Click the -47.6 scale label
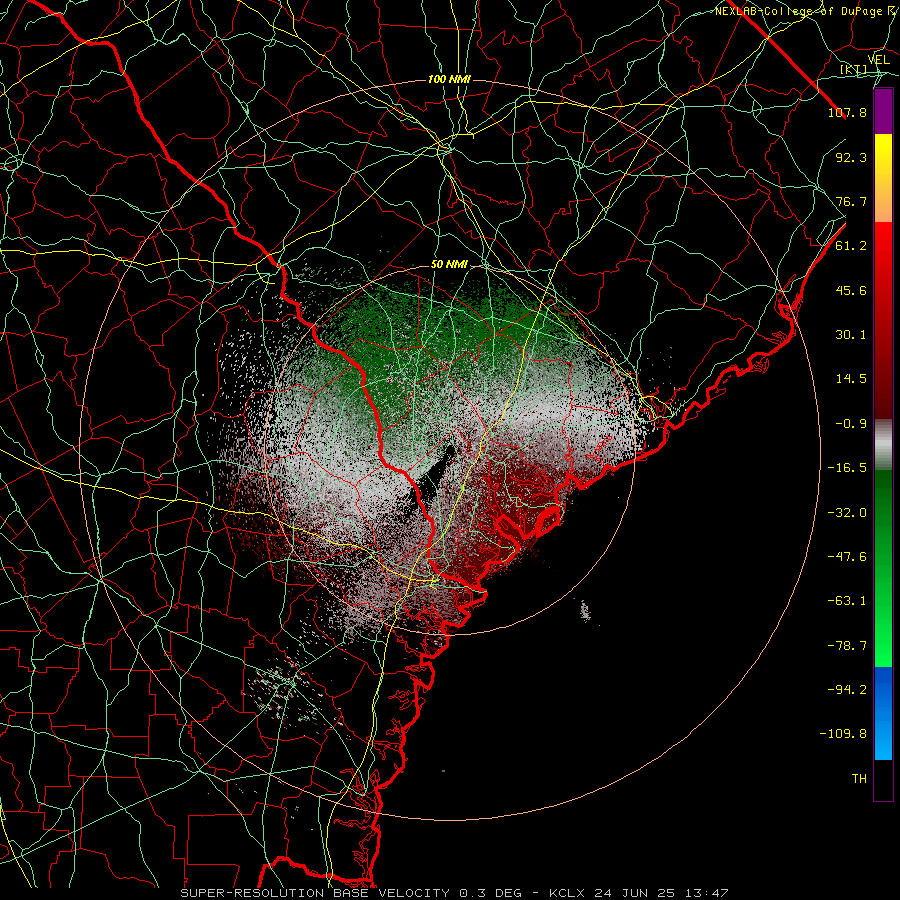The height and width of the screenshot is (900, 900). pos(847,557)
